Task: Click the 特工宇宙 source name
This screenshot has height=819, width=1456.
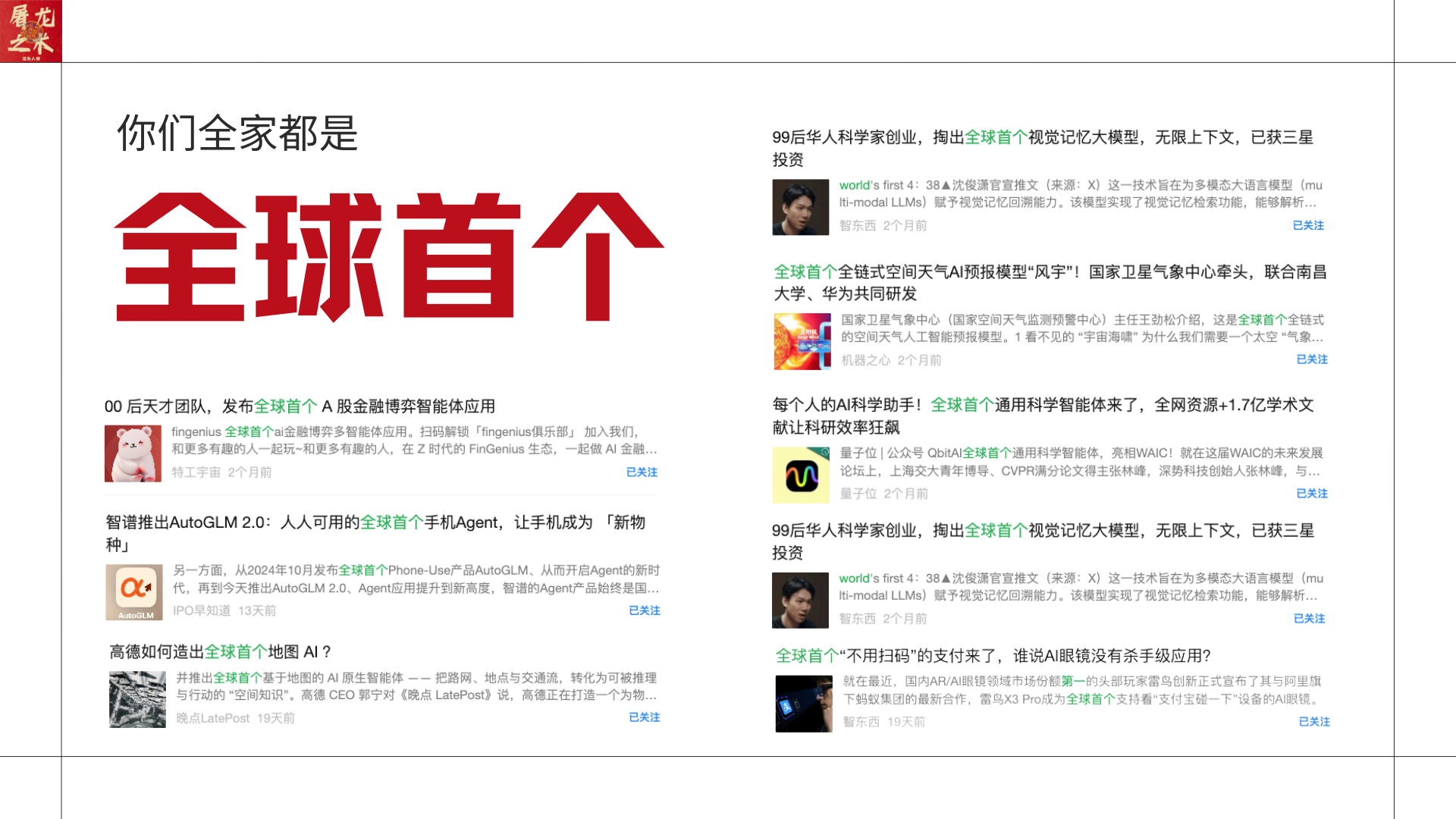Action: pyautogui.click(x=196, y=472)
